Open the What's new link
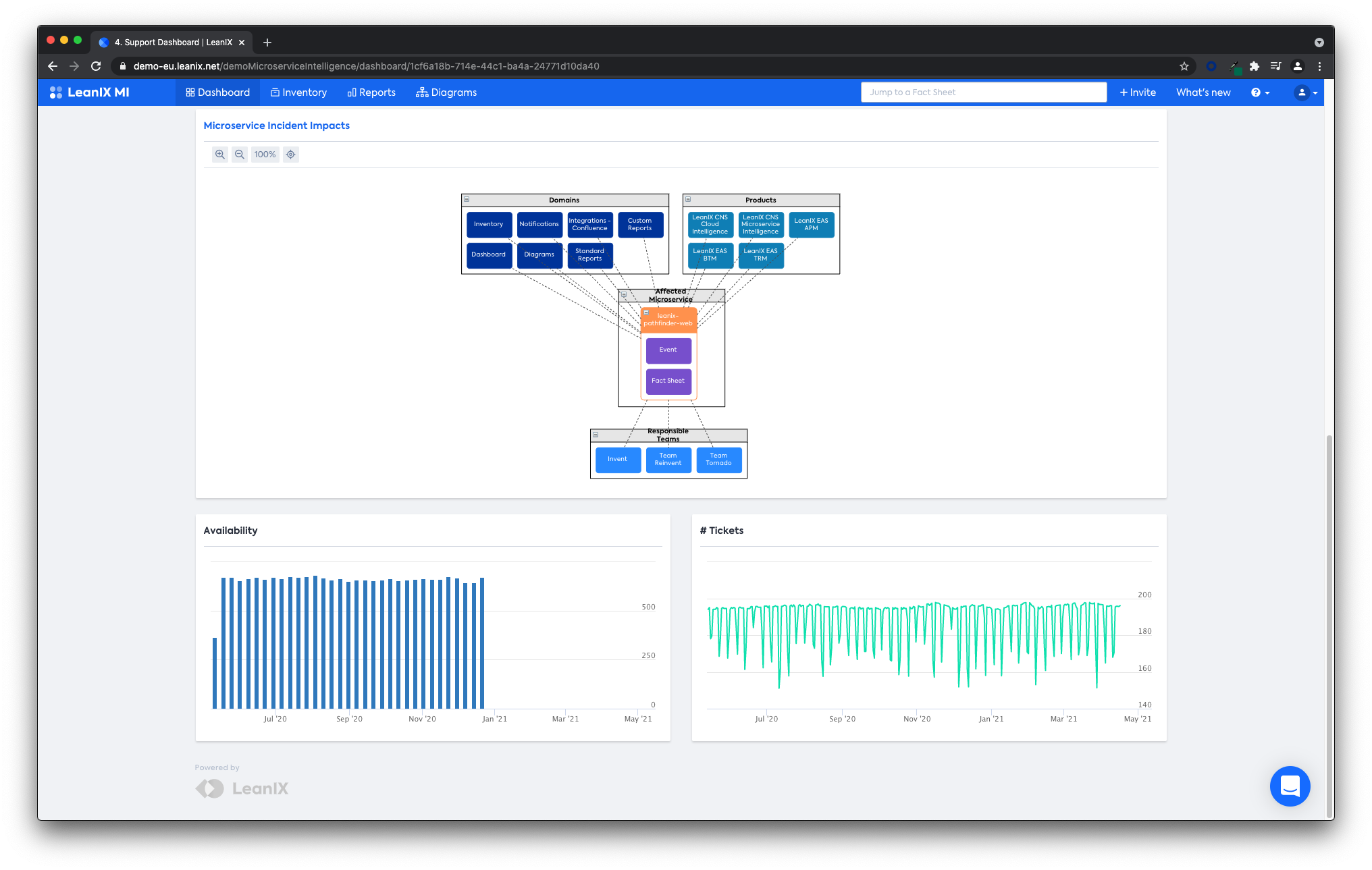Image resolution: width=1372 pixels, height=870 pixels. pos(1203,92)
